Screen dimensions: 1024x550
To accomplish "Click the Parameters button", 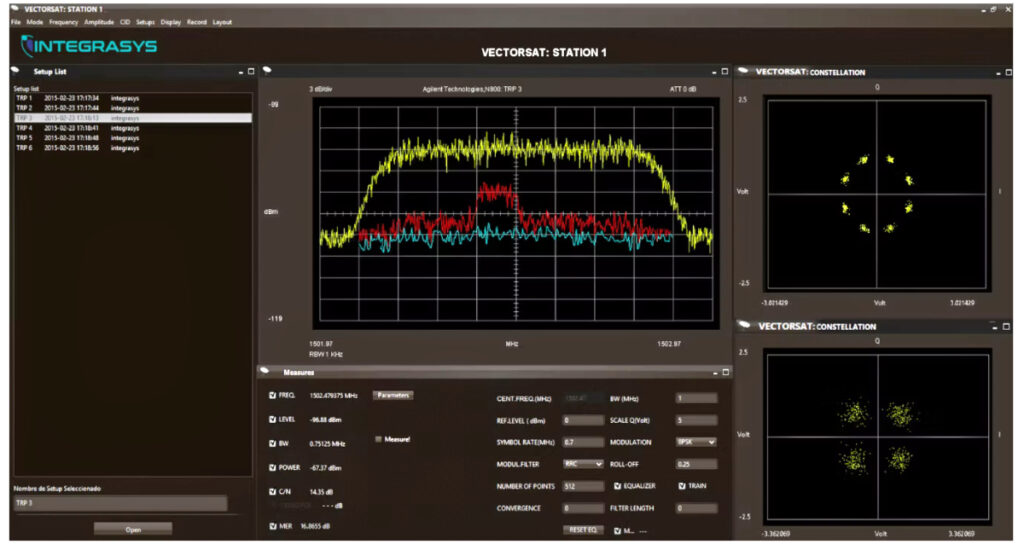I will [393, 395].
